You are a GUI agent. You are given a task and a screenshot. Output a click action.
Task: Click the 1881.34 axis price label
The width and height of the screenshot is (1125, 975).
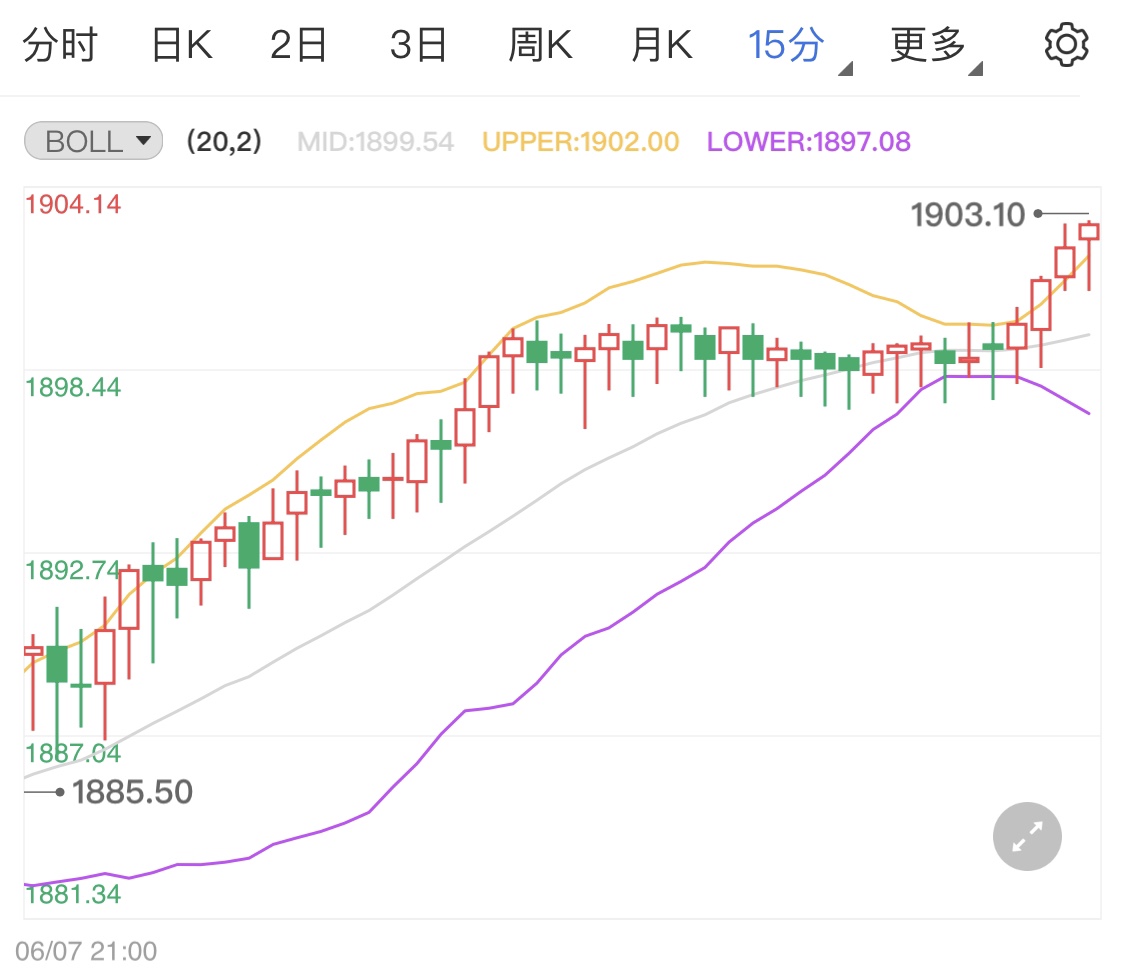pos(73,895)
